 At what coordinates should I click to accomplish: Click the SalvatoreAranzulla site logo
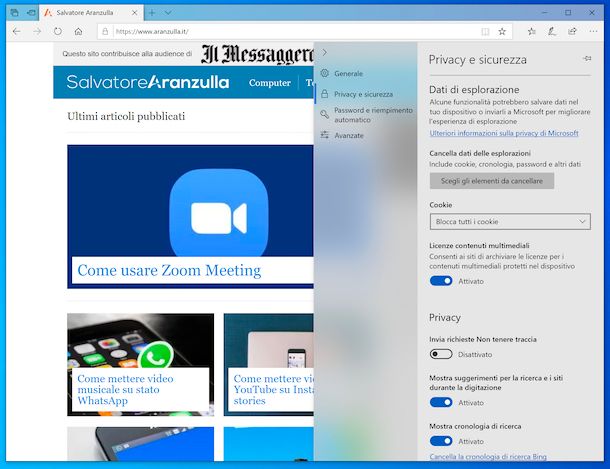[148, 82]
